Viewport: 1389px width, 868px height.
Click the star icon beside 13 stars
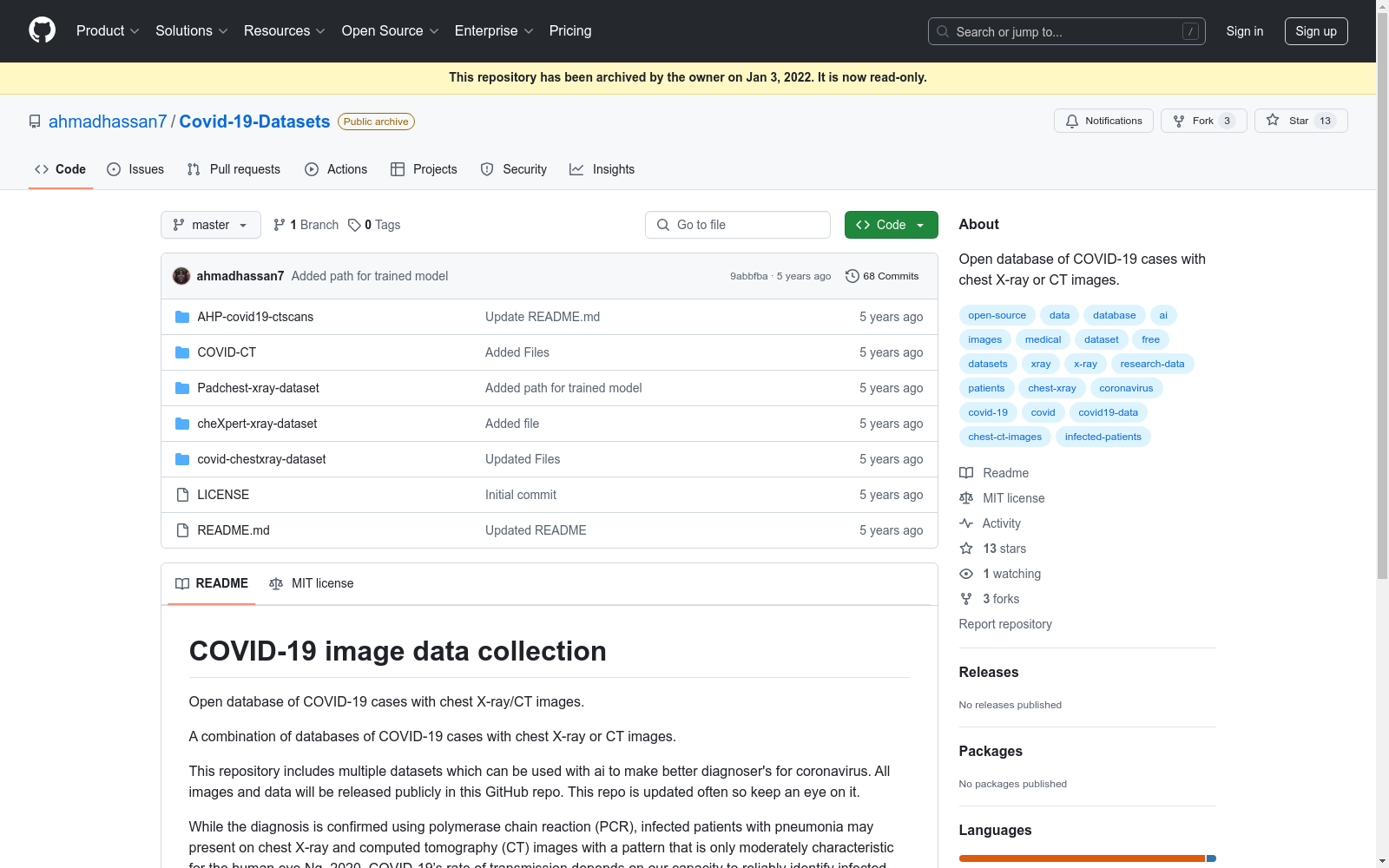click(x=966, y=549)
